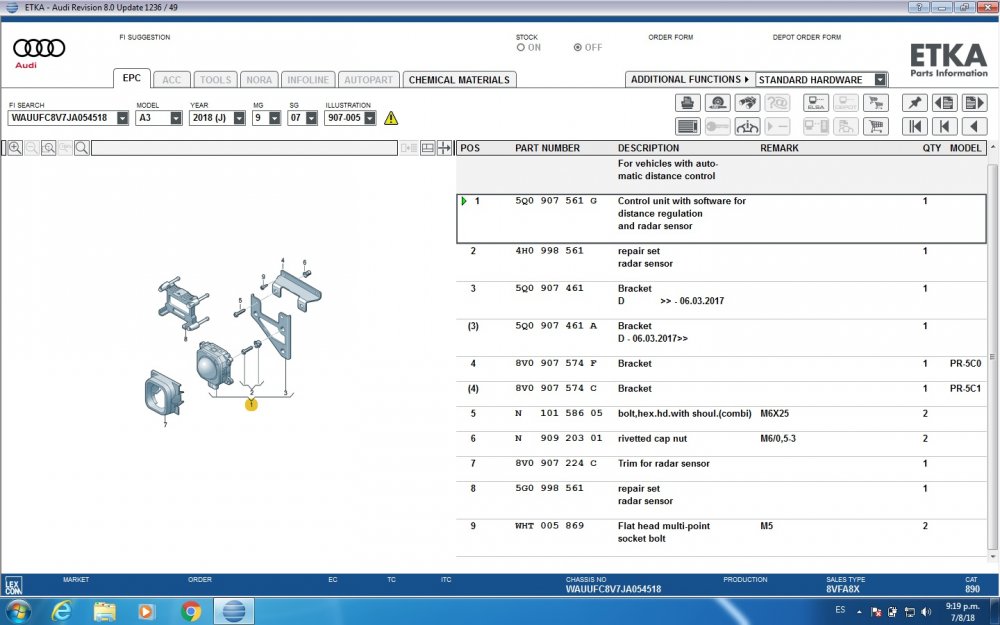This screenshot has width=1000, height=625.
Task: Click the Order Form label
Action: 670,37
